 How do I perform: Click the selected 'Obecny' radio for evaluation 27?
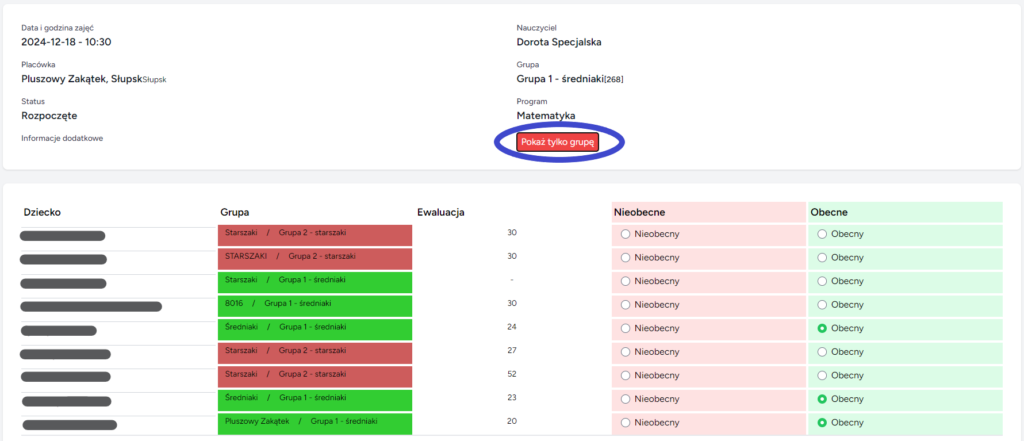(x=824, y=351)
